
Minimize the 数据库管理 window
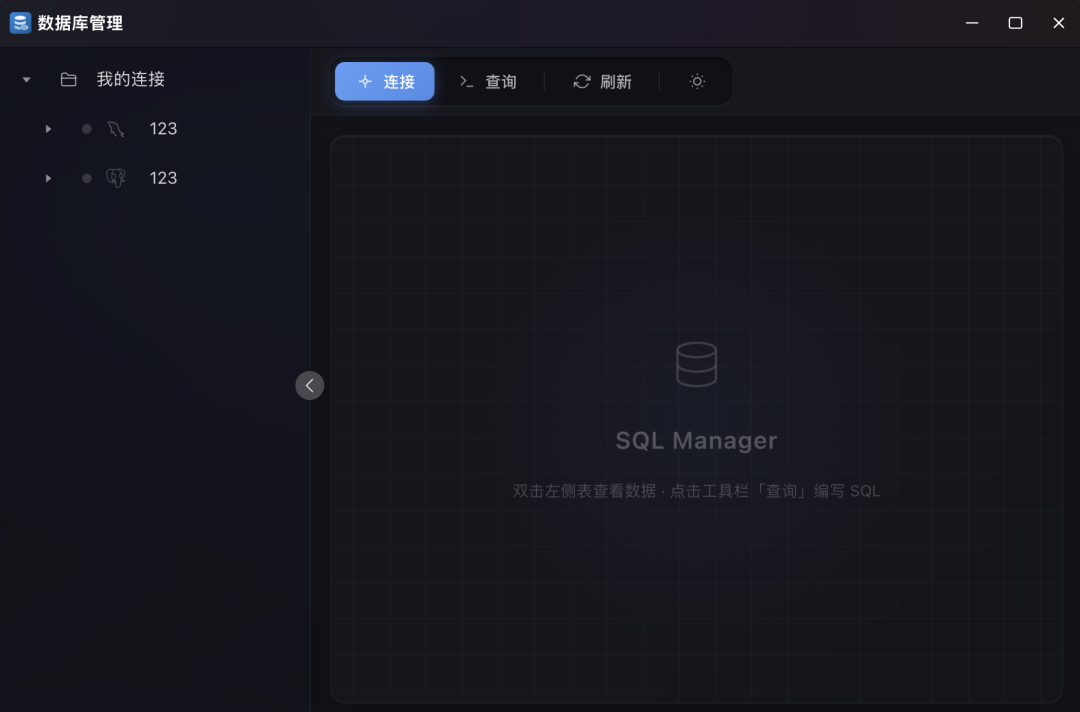tap(972, 23)
